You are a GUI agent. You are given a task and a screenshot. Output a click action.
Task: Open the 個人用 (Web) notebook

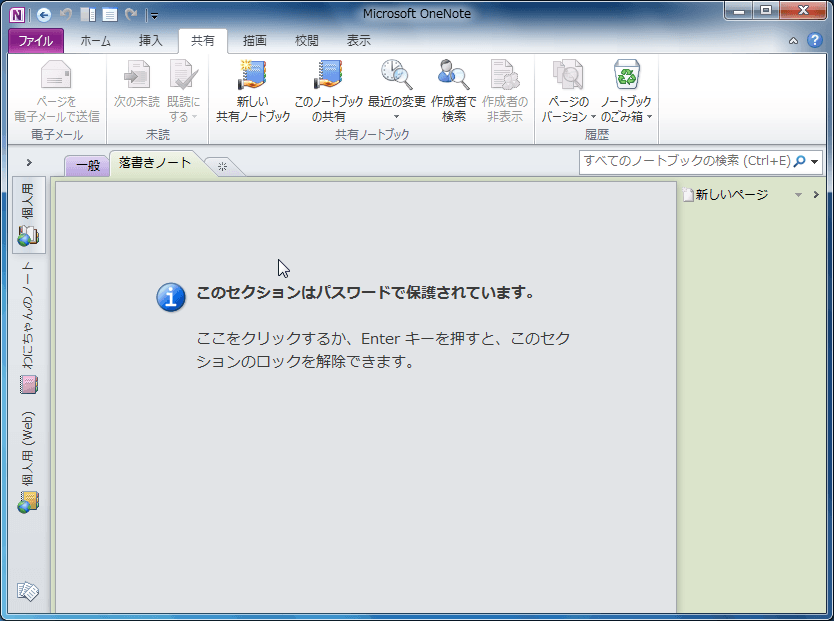click(x=28, y=461)
